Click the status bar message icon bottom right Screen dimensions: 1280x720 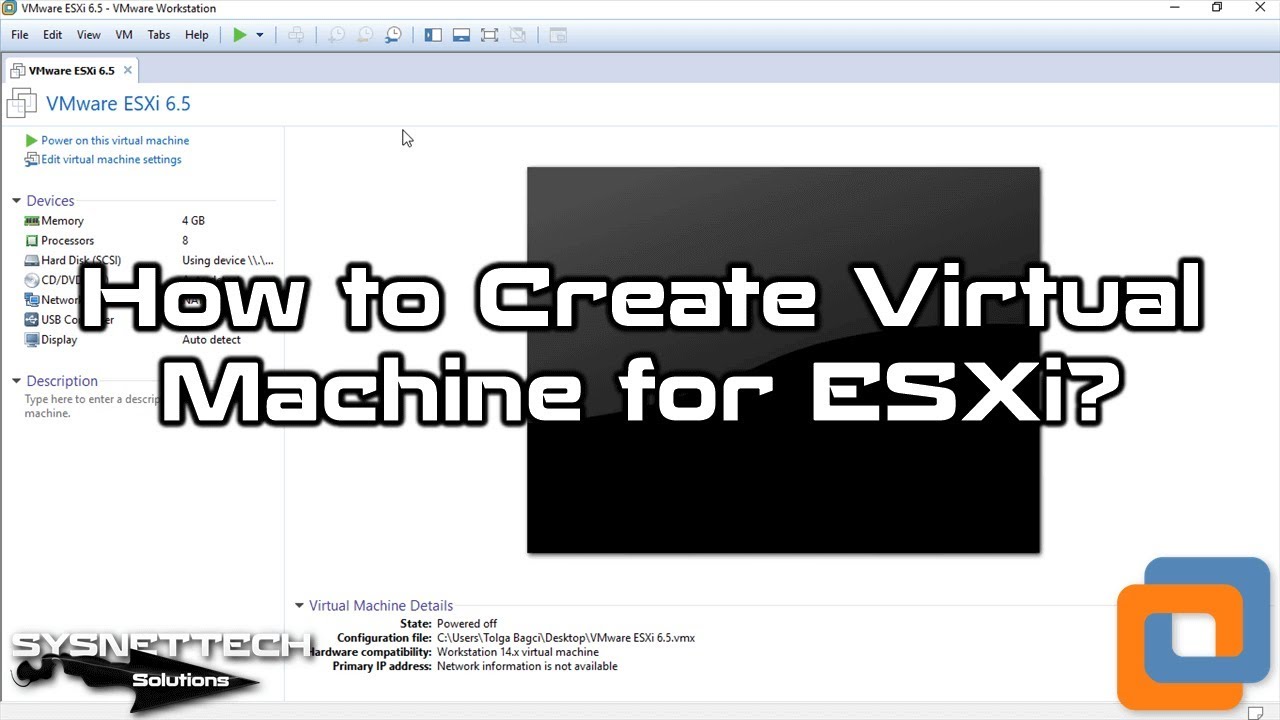pyautogui.click(x=1255, y=711)
